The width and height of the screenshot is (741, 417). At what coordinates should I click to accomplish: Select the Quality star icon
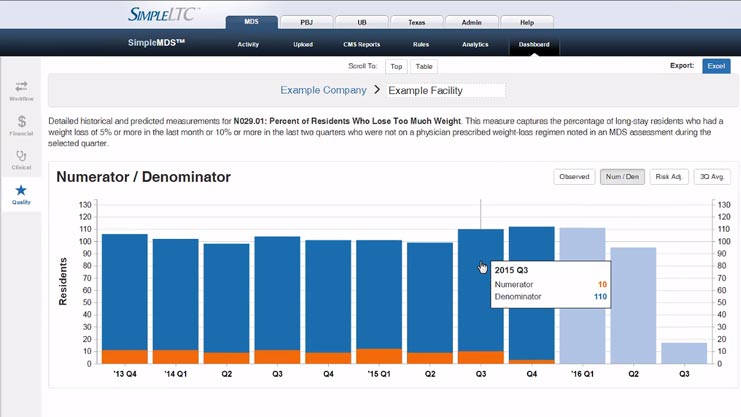pos(21,194)
